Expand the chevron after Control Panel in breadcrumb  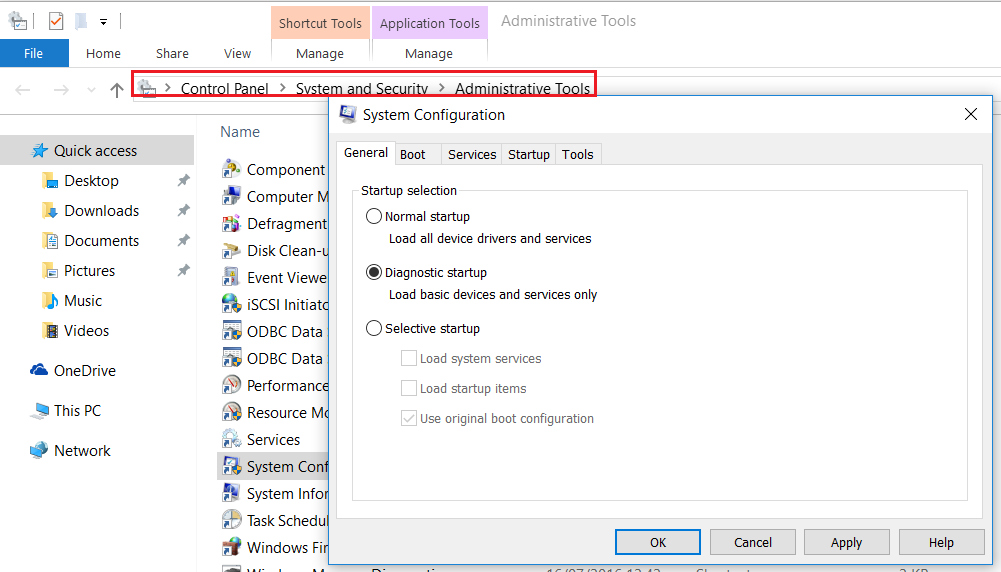click(282, 87)
